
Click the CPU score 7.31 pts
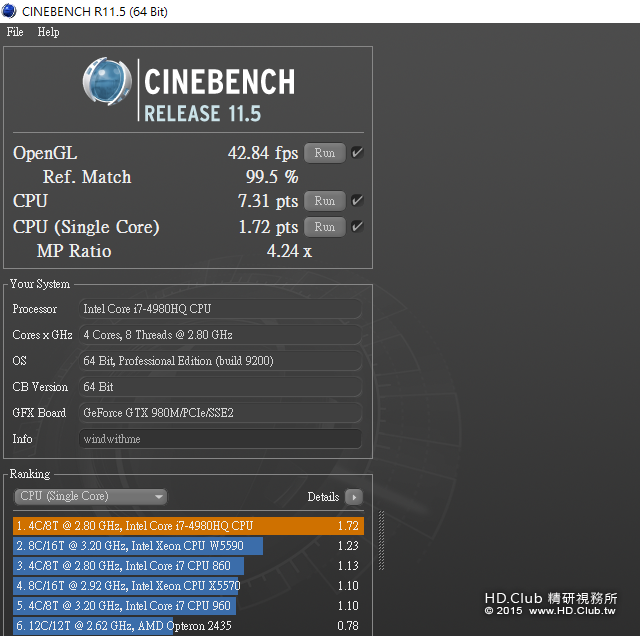point(268,201)
